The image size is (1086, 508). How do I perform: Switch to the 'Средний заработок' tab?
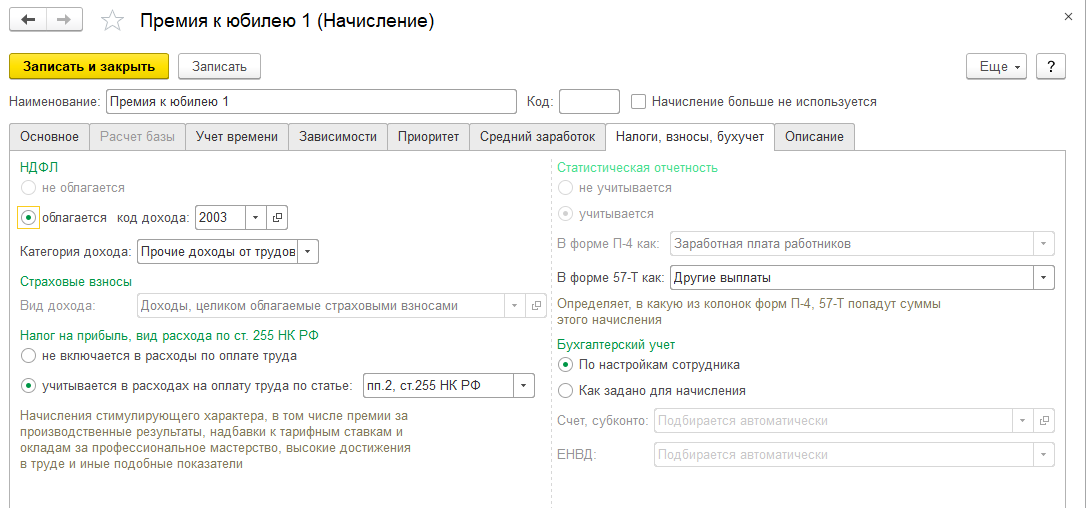(537, 137)
